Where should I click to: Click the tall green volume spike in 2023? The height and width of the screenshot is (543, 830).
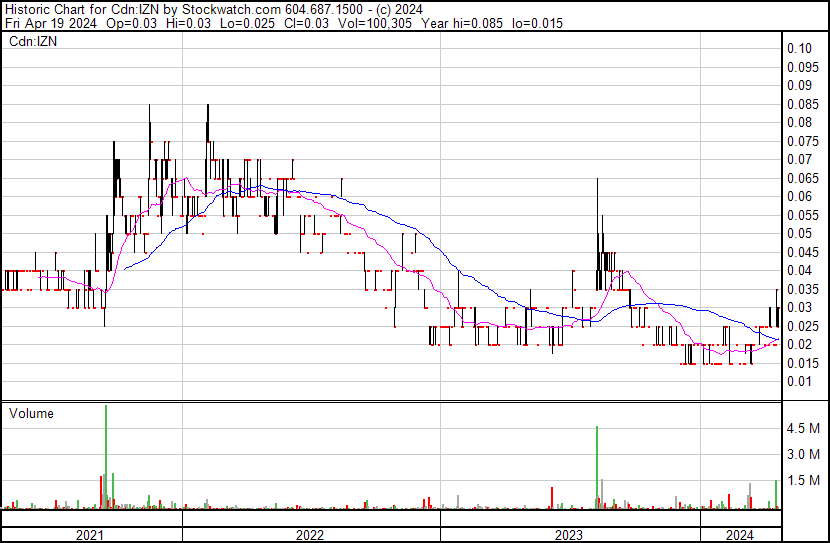(597, 467)
